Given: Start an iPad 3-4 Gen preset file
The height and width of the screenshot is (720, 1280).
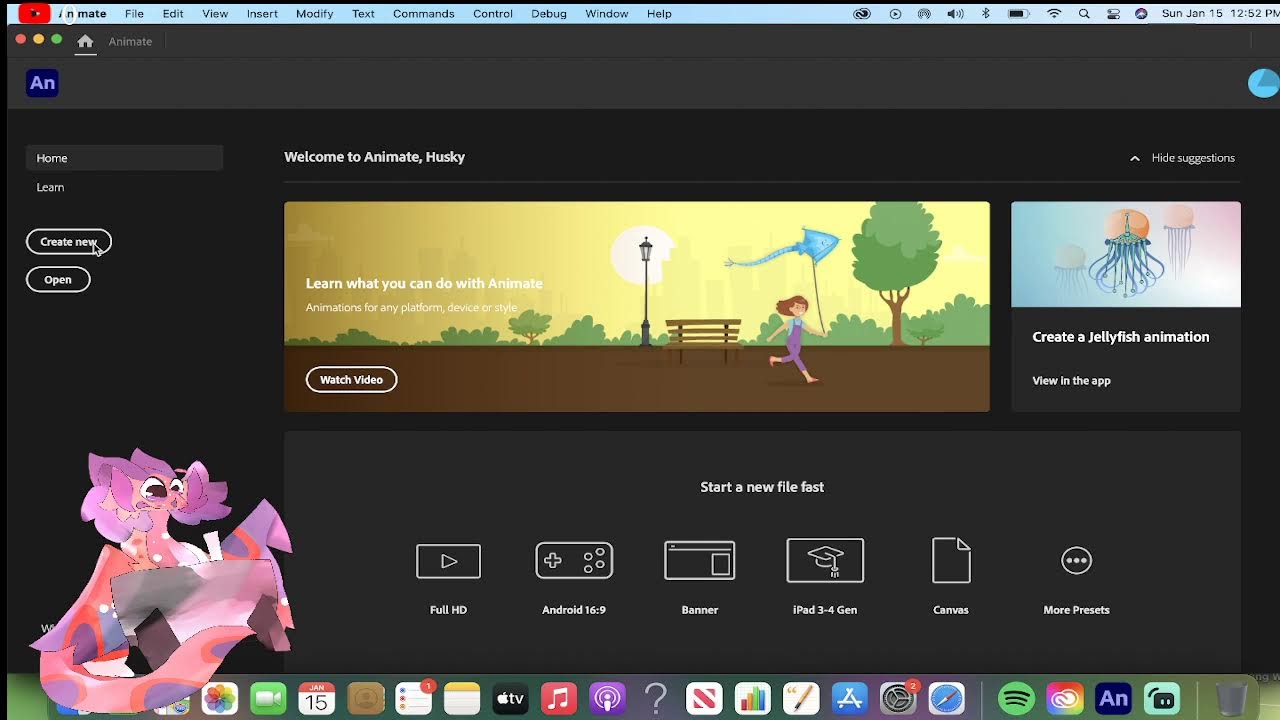Looking at the screenshot, I should [x=825, y=560].
